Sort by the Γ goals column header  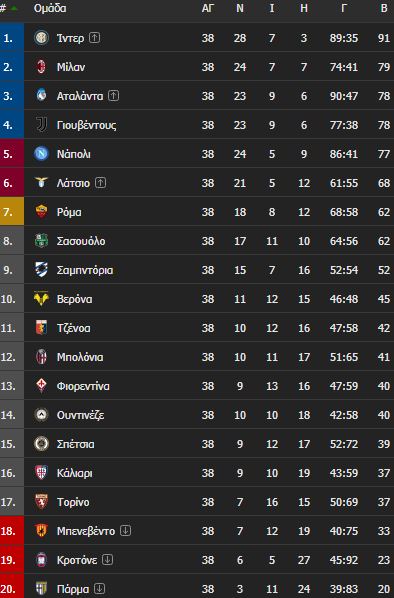click(x=344, y=8)
